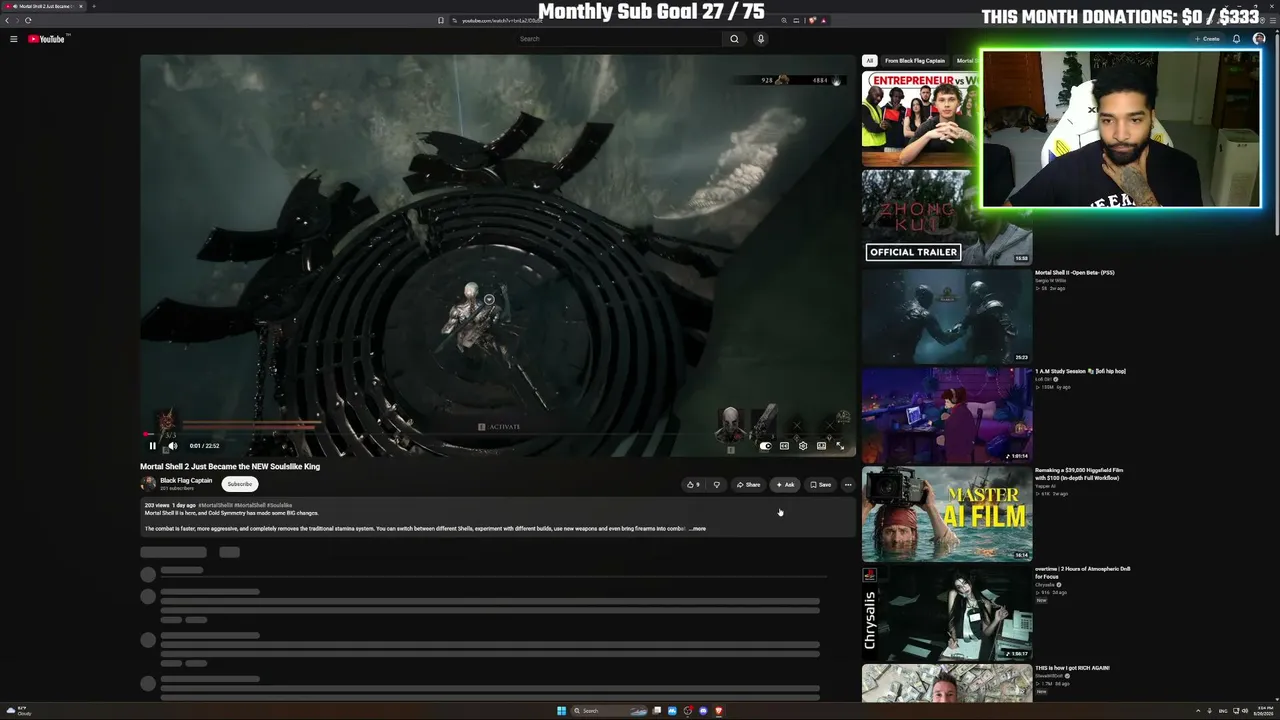Open subtitles/captions in video player

[784, 446]
